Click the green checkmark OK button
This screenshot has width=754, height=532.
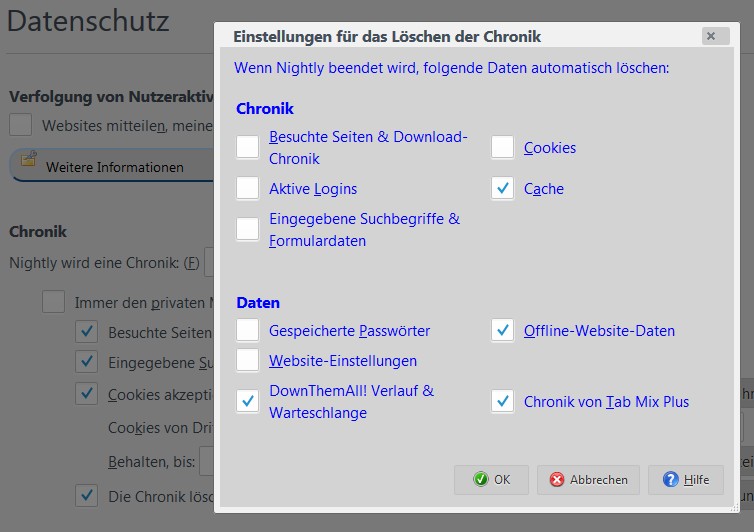click(491, 480)
